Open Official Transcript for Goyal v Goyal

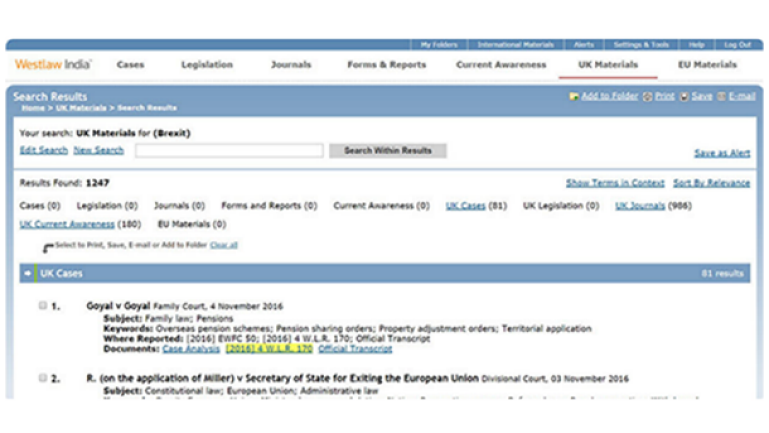(x=355, y=349)
